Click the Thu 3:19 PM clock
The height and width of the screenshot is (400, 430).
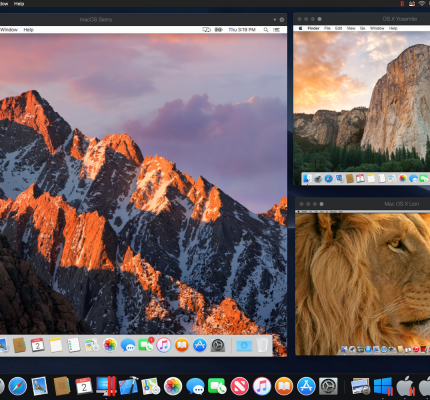pyautogui.click(x=242, y=30)
